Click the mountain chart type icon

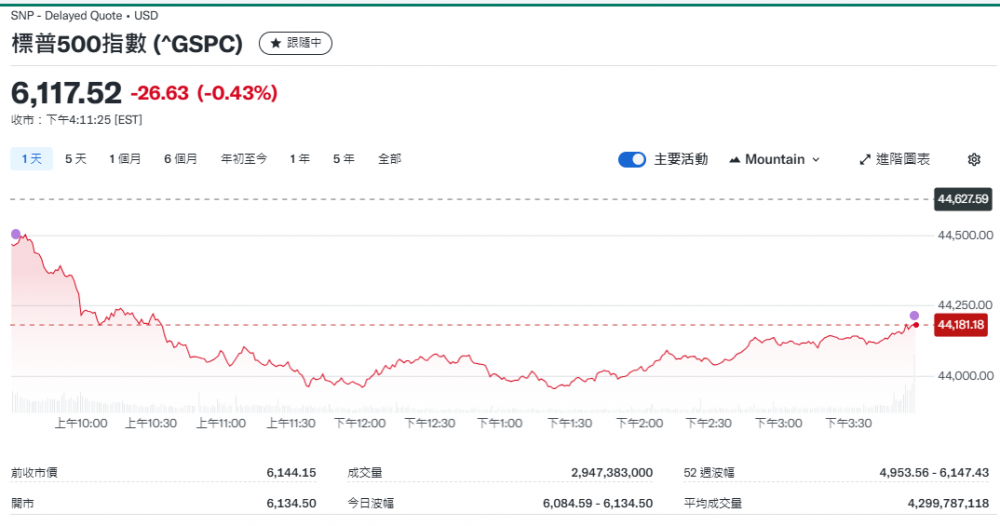(735, 160)
